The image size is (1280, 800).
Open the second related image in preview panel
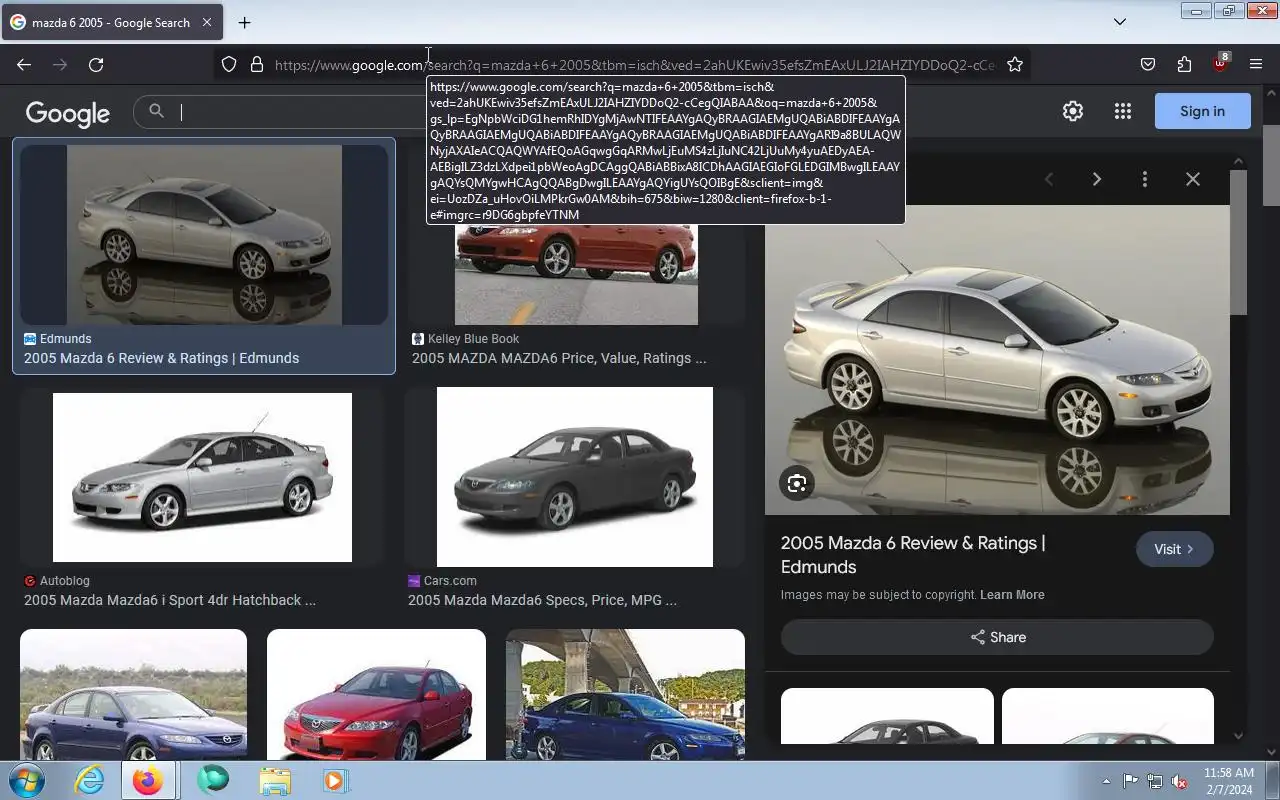[x=1108, y=716]
